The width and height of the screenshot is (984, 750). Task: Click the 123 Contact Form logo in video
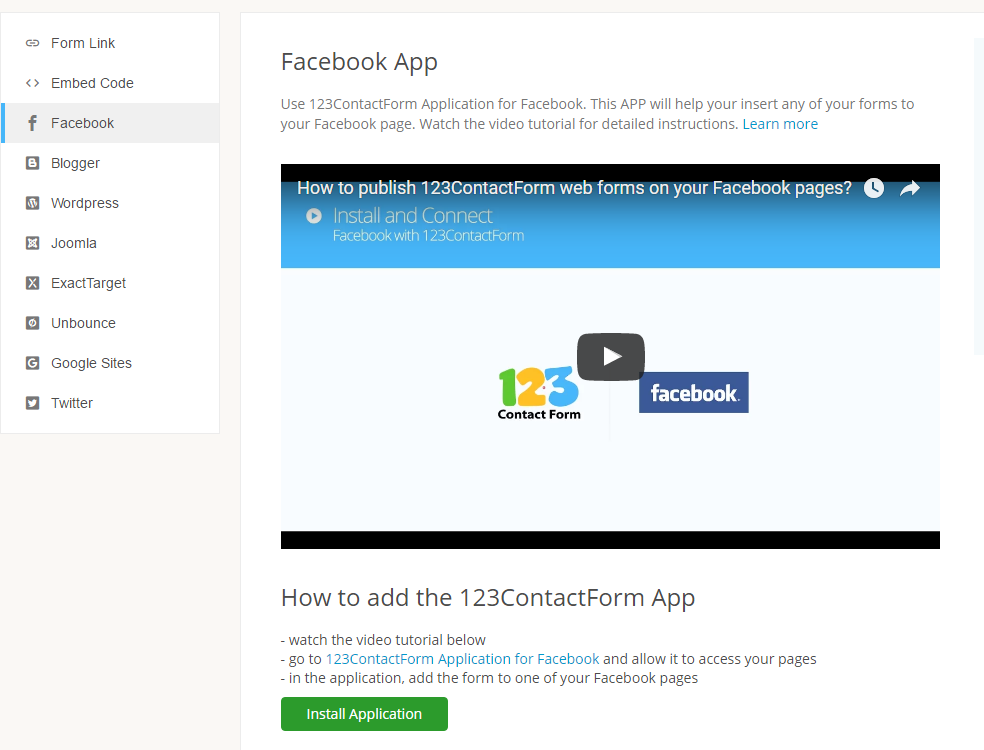point(539,394)
